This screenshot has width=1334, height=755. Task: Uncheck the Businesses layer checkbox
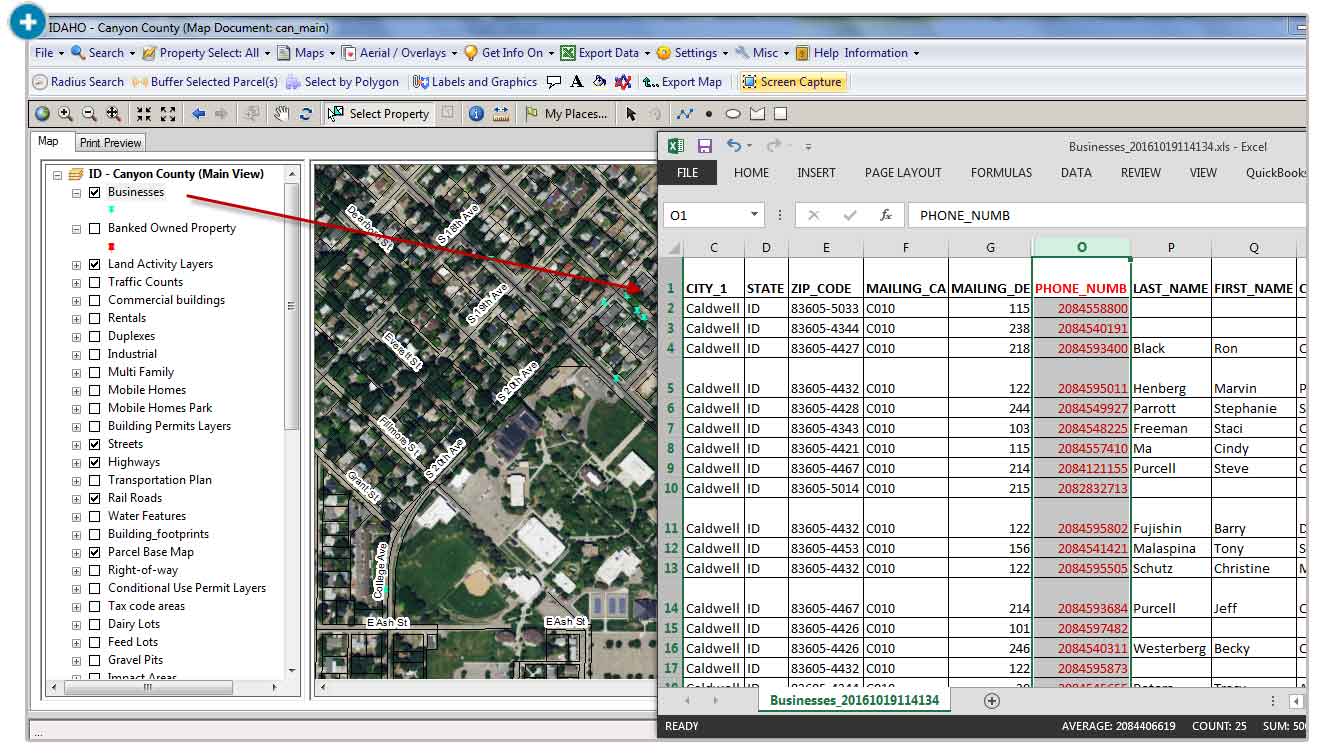tap(95, 192)
